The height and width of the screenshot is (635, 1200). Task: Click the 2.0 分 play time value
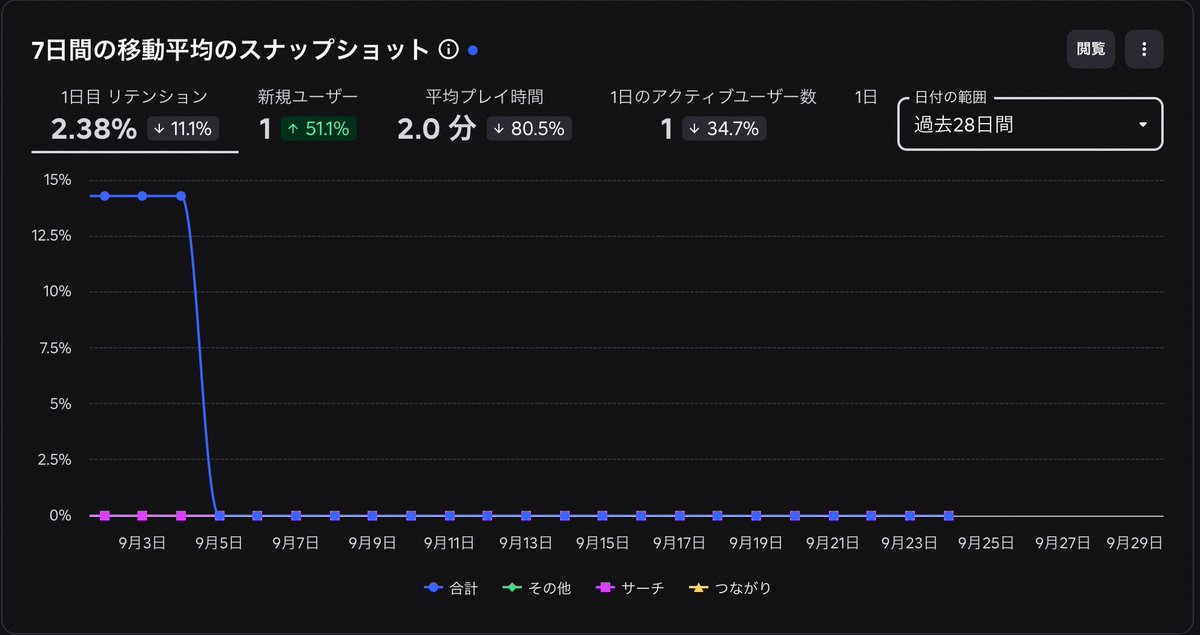coord(437,128)
